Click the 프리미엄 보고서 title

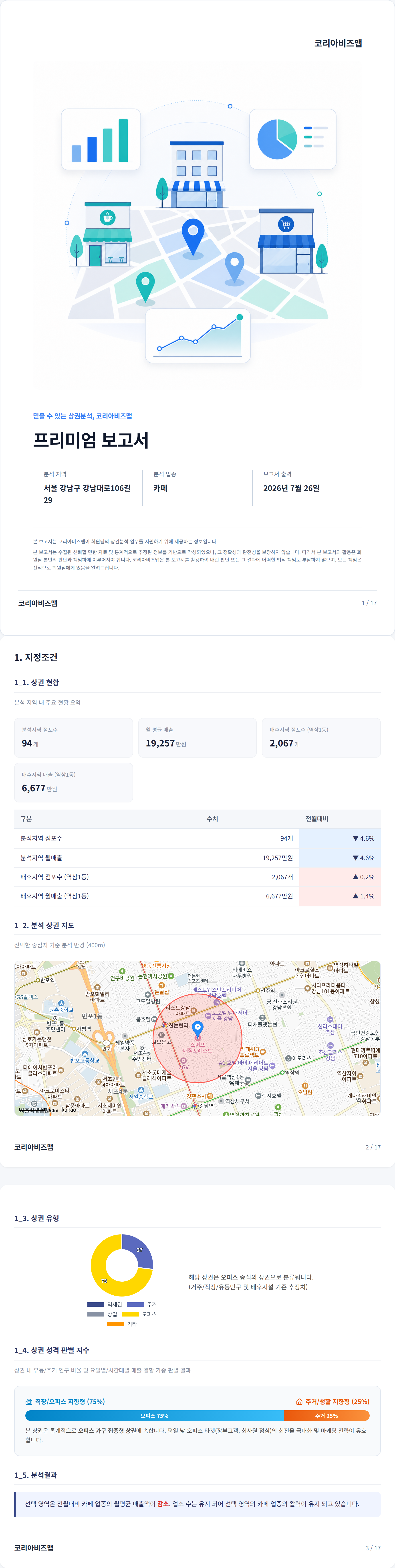pos(91,440)
